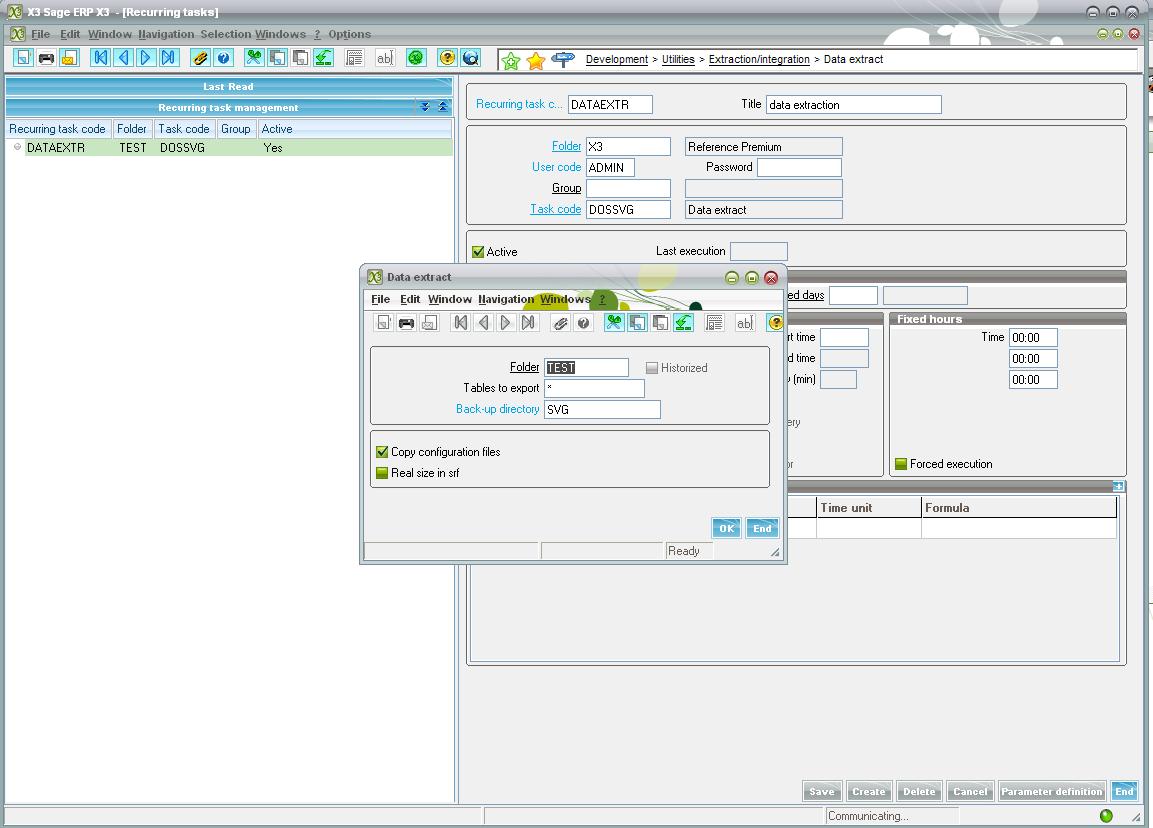Image resolution: width=1153 pixels, height=828 pixels.
Task: Toggle the Historized checkbox
Action: [652, 368]
